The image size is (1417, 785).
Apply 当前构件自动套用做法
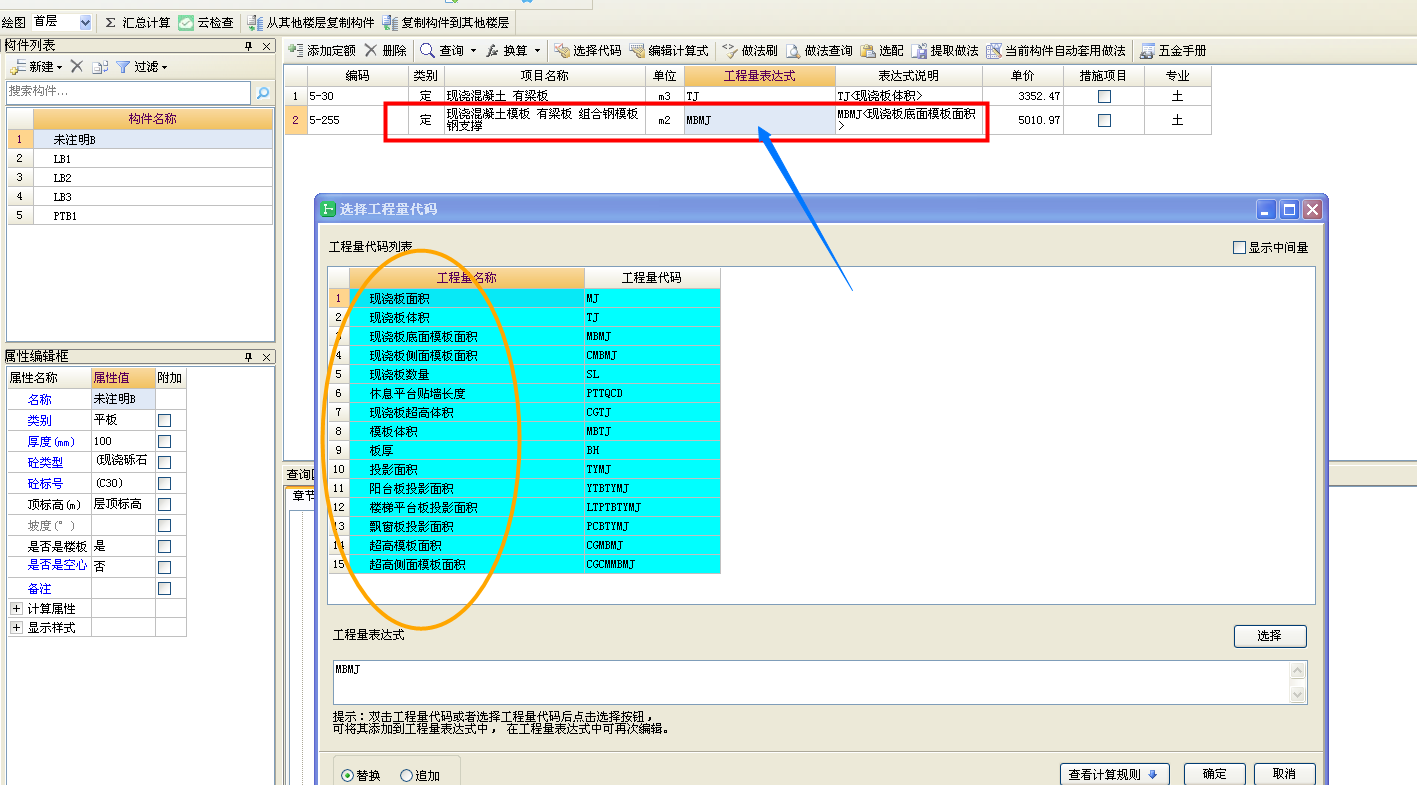click(1056, 50)
